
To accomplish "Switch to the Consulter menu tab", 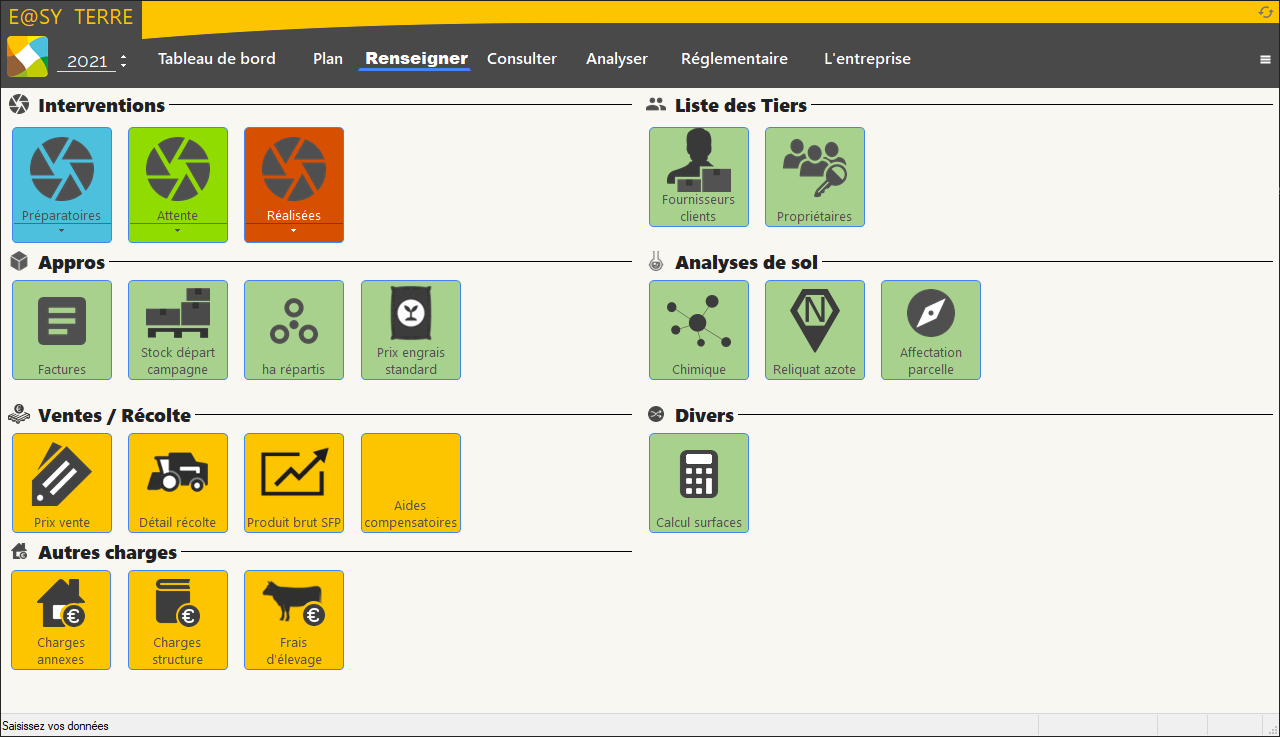I will (521, 59).
